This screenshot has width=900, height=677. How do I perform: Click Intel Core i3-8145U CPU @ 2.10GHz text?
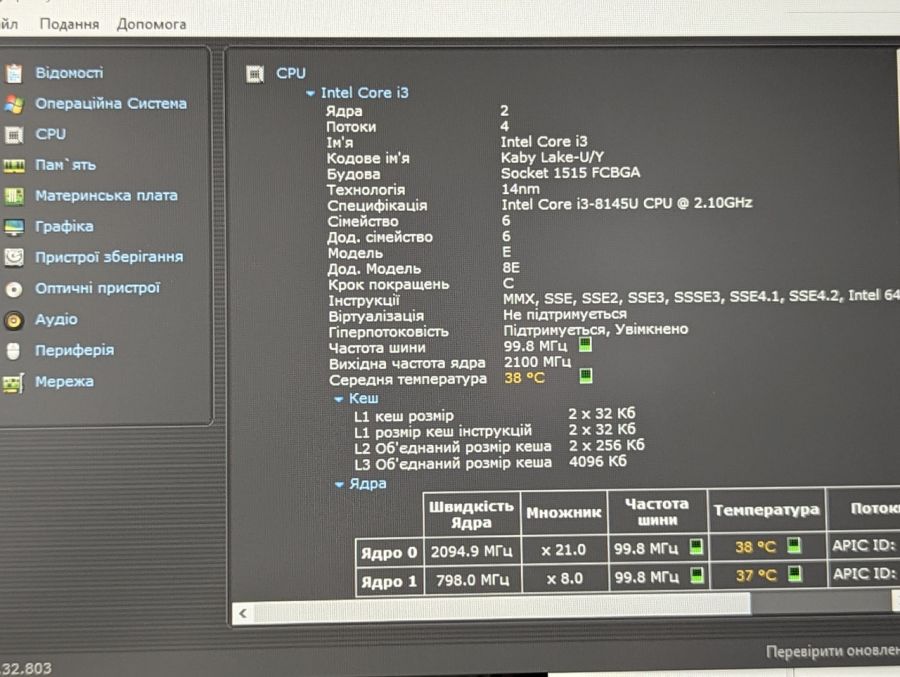tap(626, 203)
